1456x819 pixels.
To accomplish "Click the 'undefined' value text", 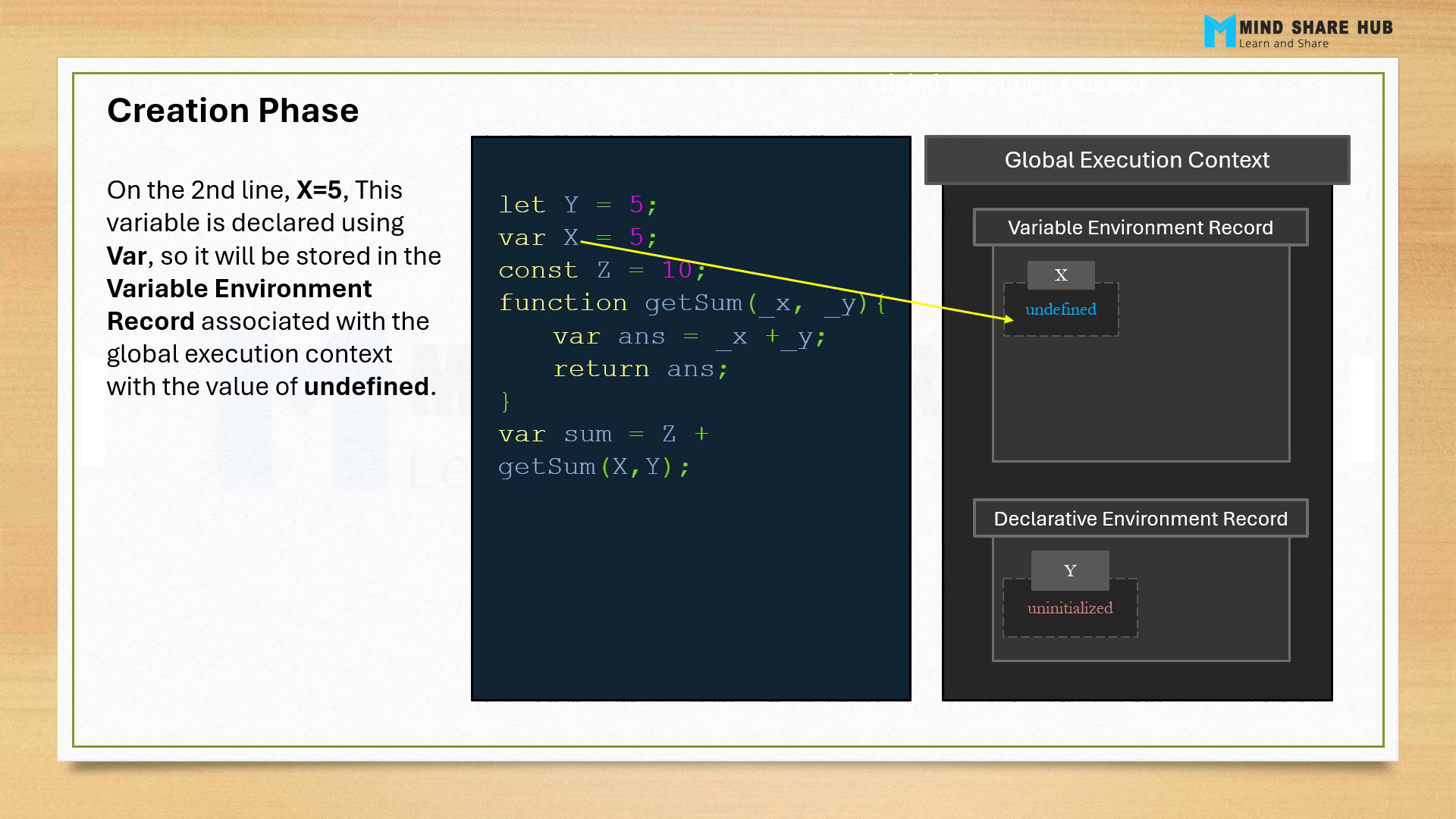I will coord(1061,309).
